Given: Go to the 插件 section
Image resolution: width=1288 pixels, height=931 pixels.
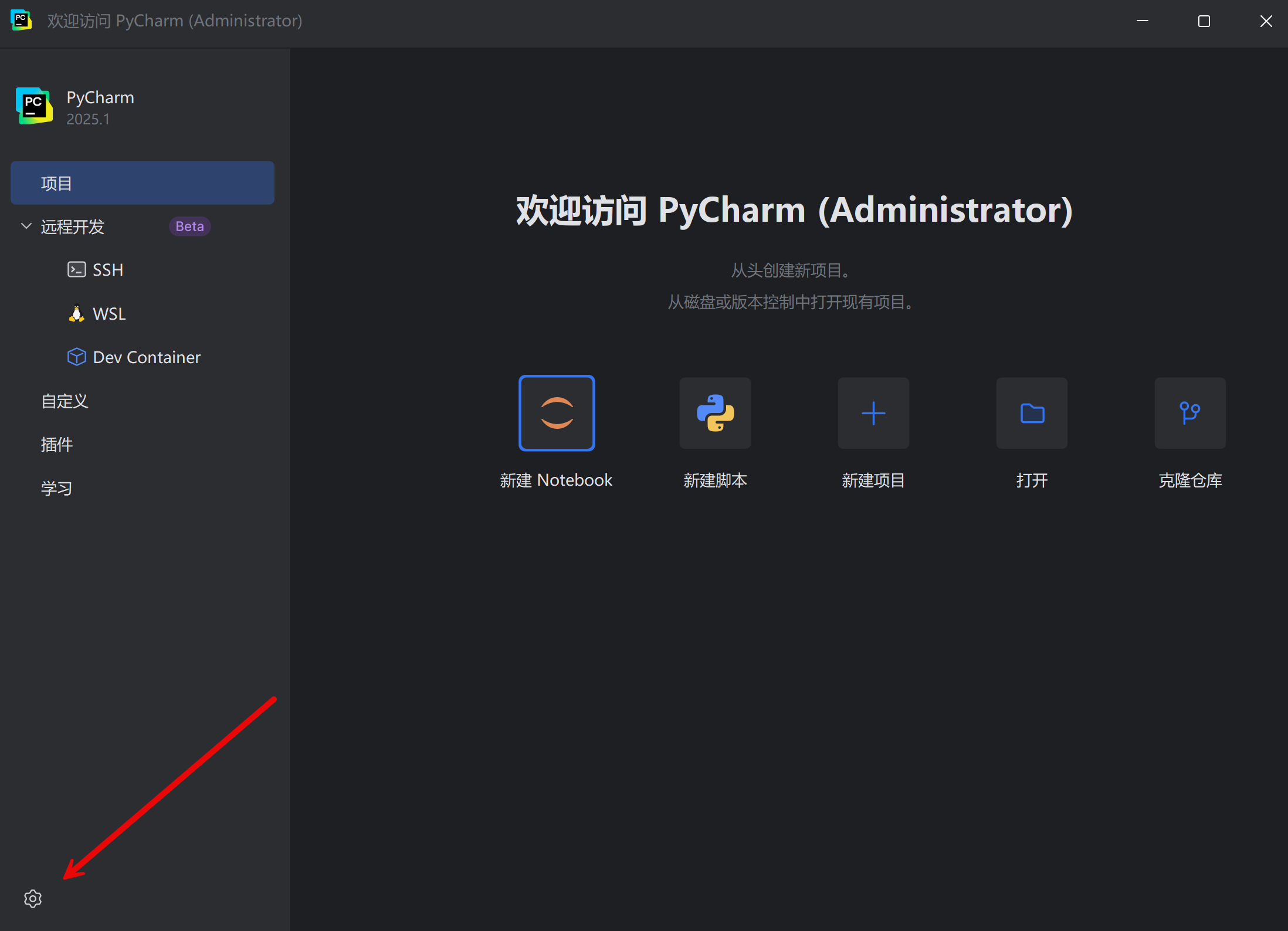Looking at the screenshot, I should pyautogui.click(x=57, y=445).
